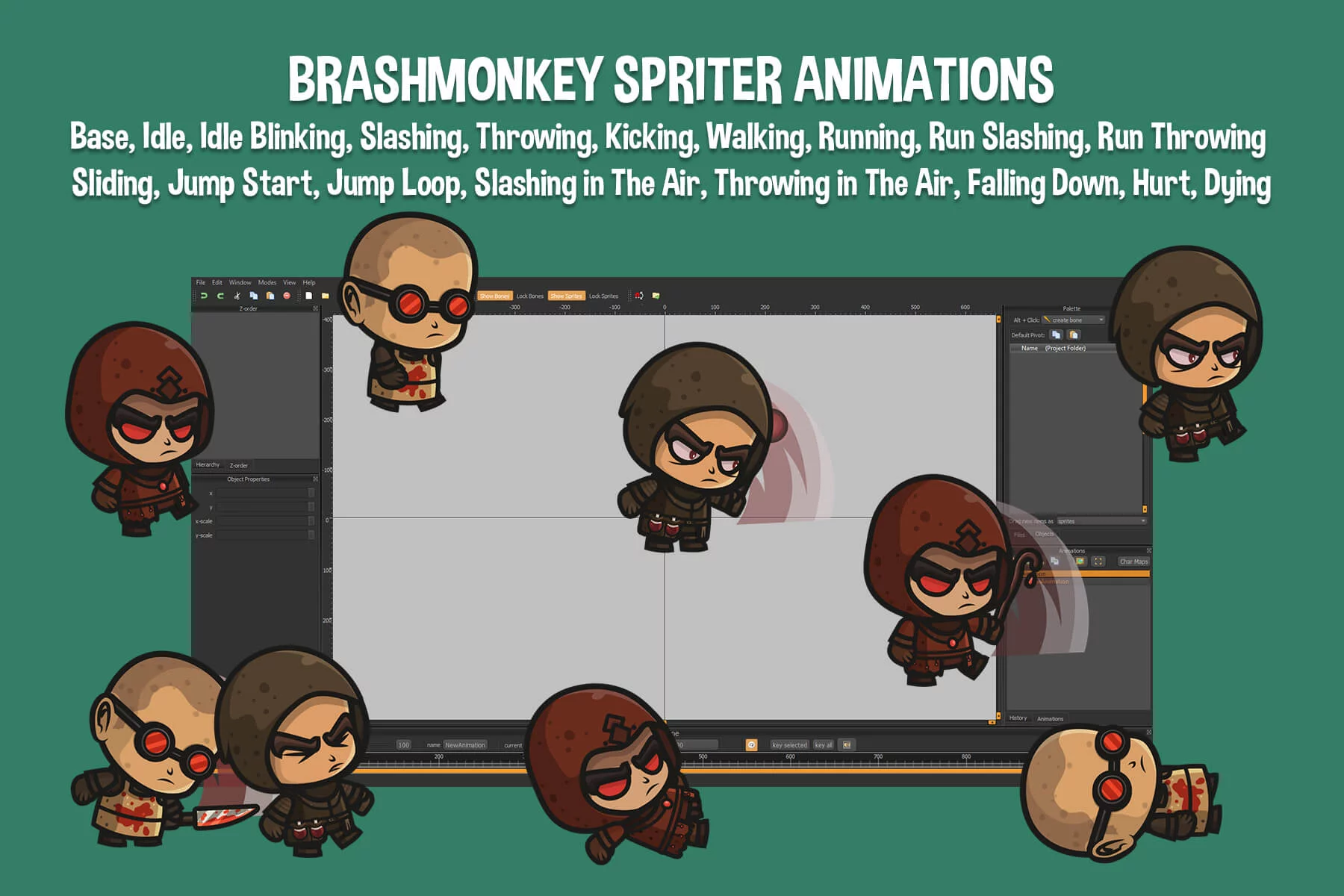This screenshot has width=1344, height=896.
Task: Switch to the bottom Animations tab
Action: pyautogui.click(x=1051, y=718)
